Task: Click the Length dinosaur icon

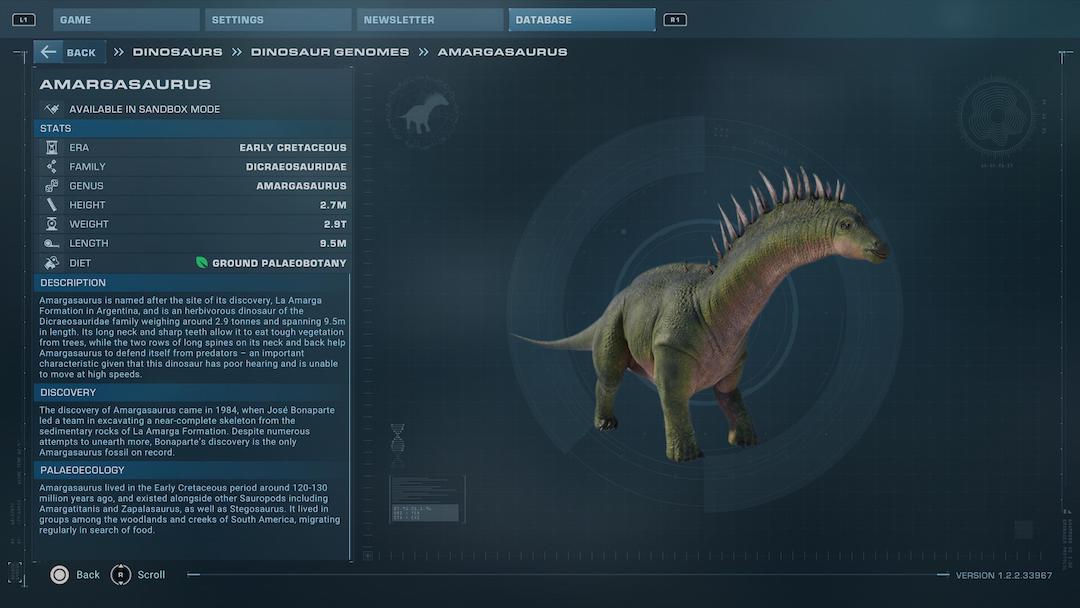Action: pyautogui.click(x=52, y=243)
